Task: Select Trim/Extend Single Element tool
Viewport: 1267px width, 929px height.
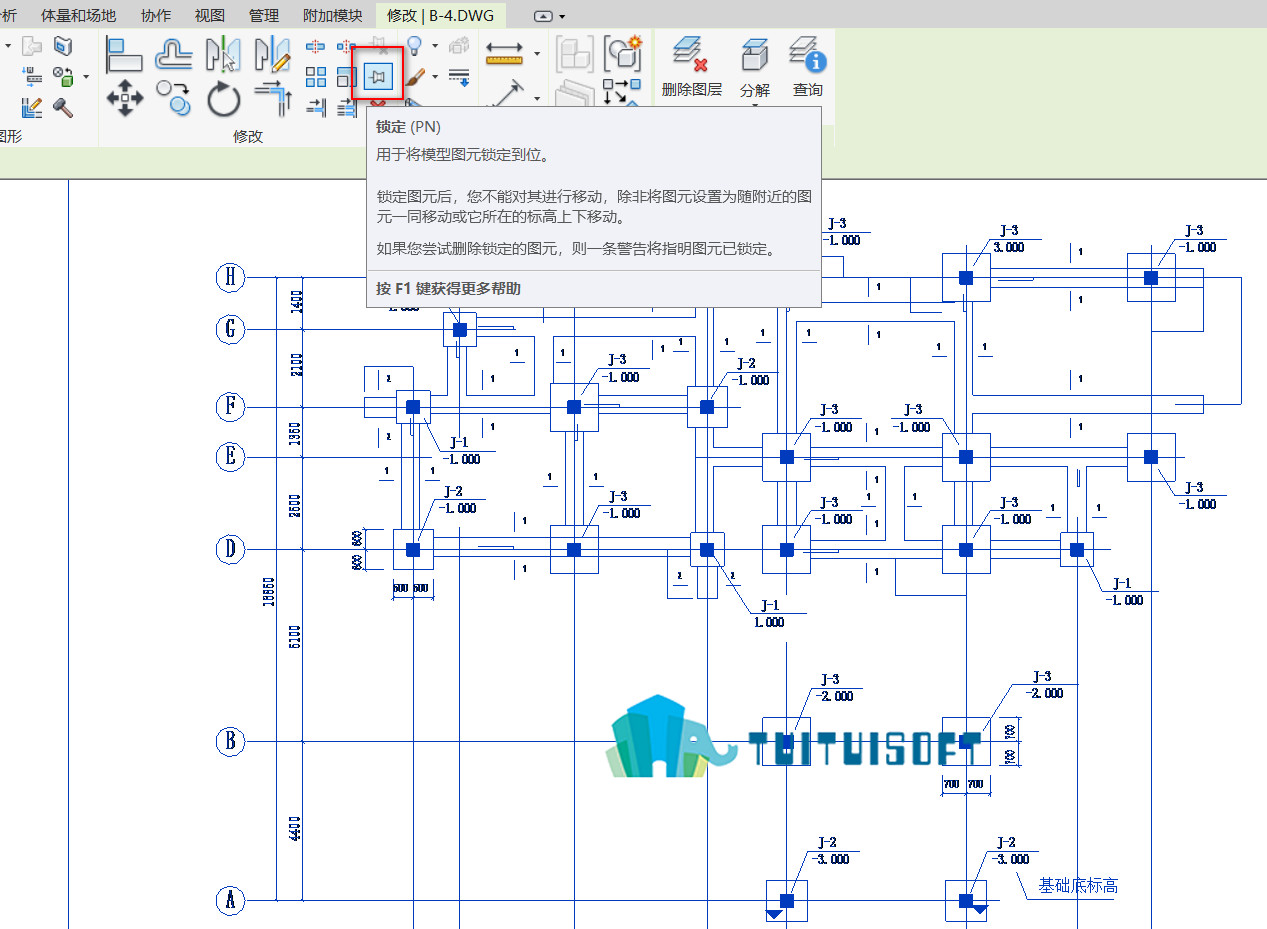Action: pyautogui.click(x=316, y=107)
